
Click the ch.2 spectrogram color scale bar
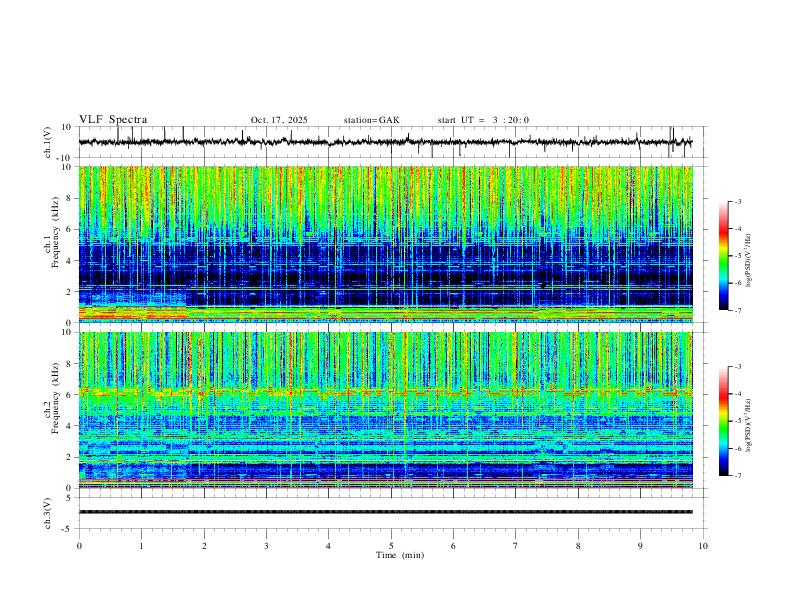(x=723, y=421)
